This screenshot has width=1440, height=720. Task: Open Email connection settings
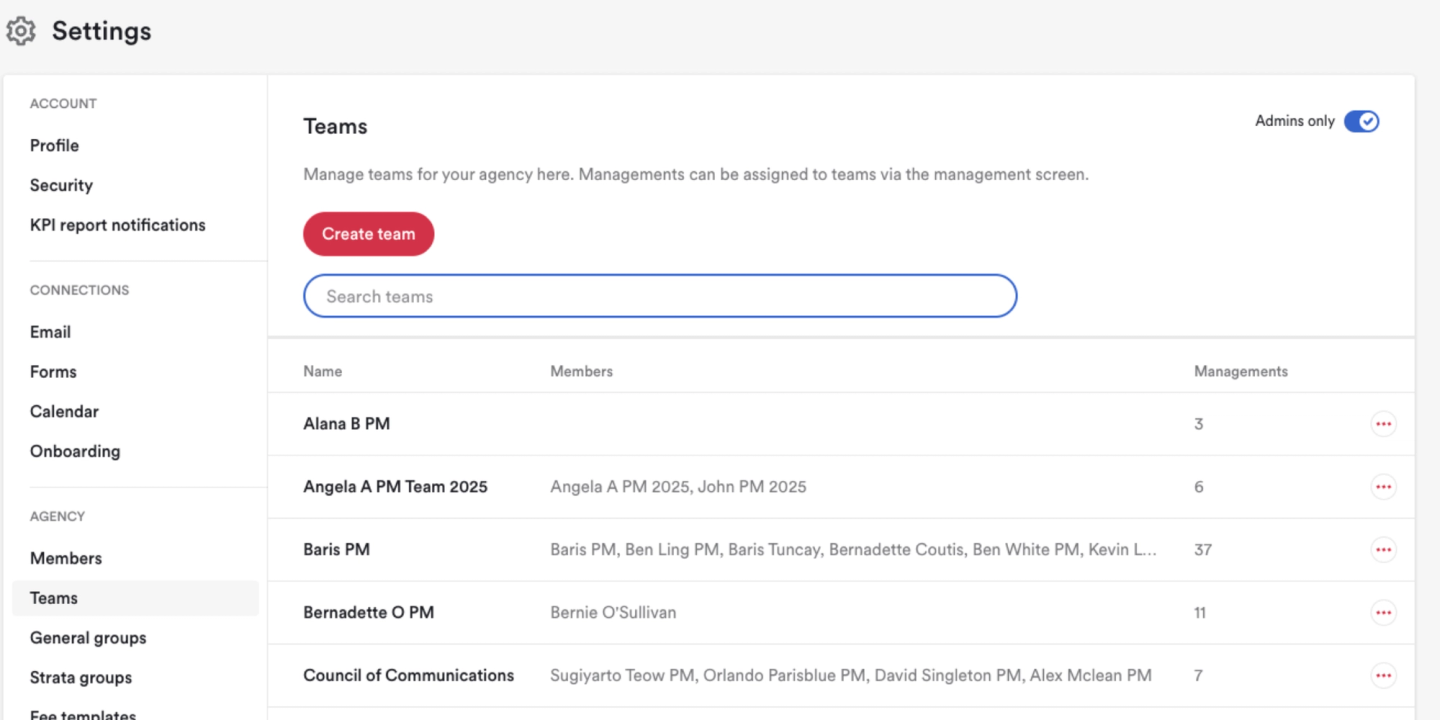click(x=50, y=332)
